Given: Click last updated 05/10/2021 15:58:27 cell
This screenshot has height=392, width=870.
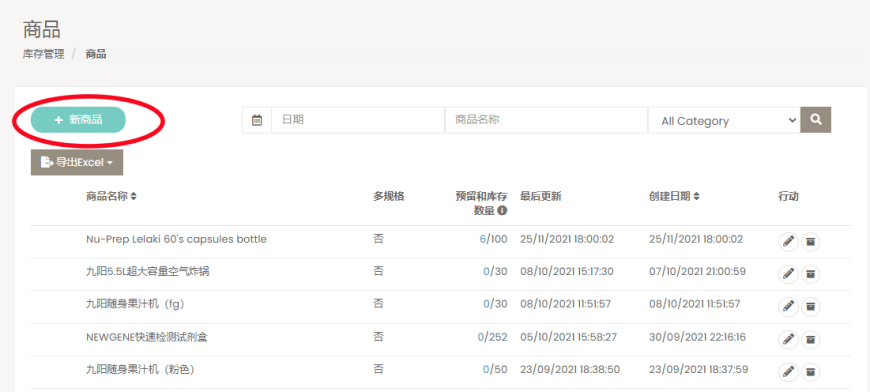Looking at the screenshot, I should 568,337.
